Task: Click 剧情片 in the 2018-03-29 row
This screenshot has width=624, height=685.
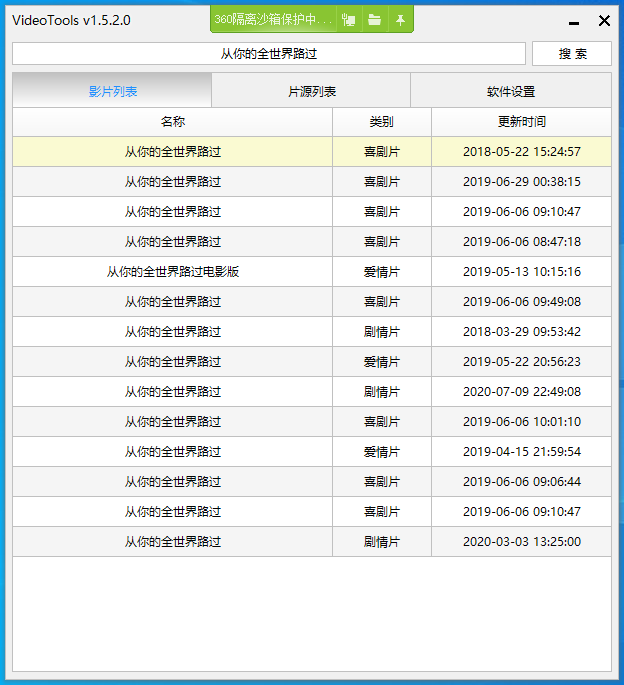Action: click(381, 332)
